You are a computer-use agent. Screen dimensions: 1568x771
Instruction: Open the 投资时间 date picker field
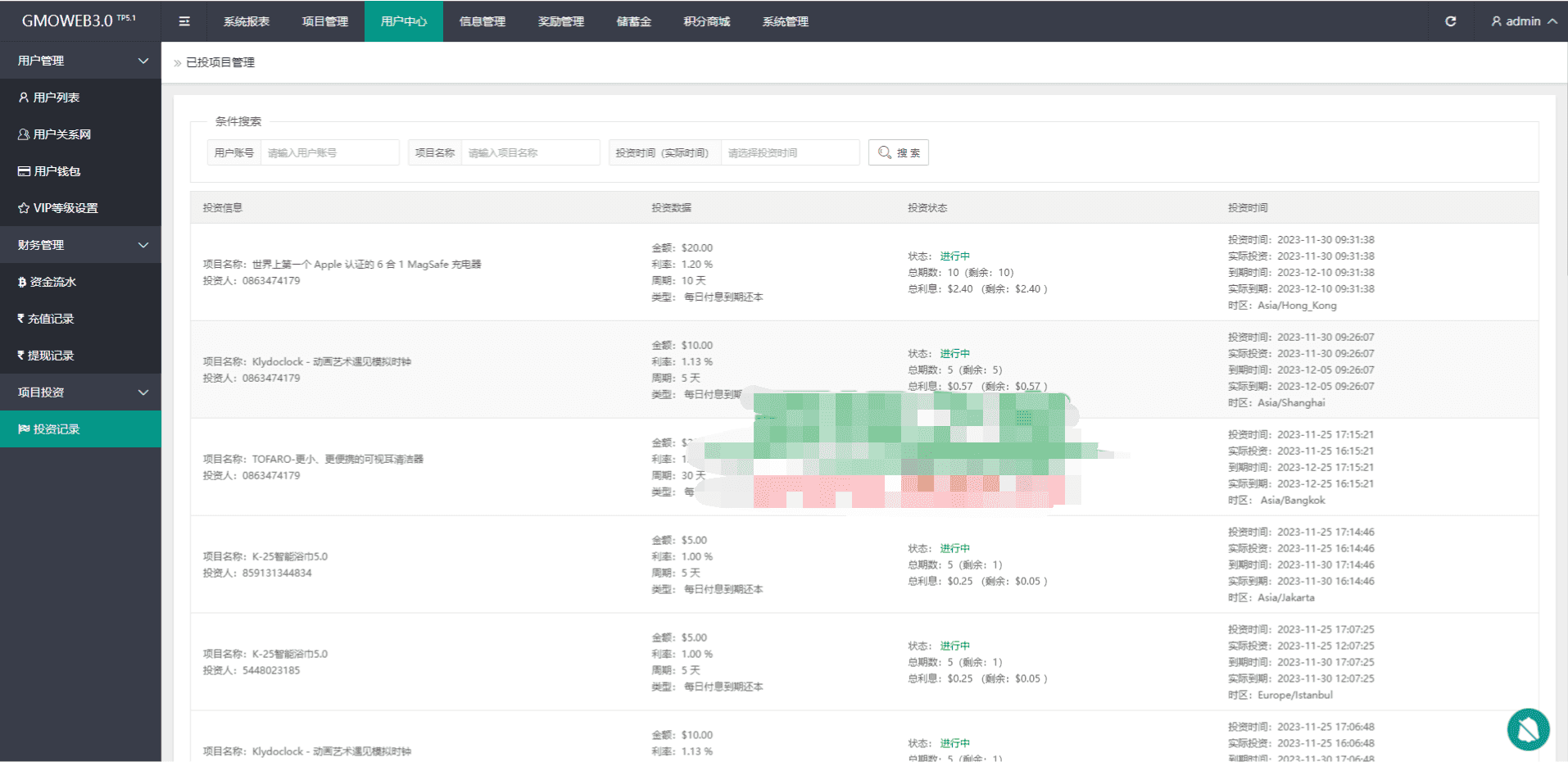click(790, 152)
